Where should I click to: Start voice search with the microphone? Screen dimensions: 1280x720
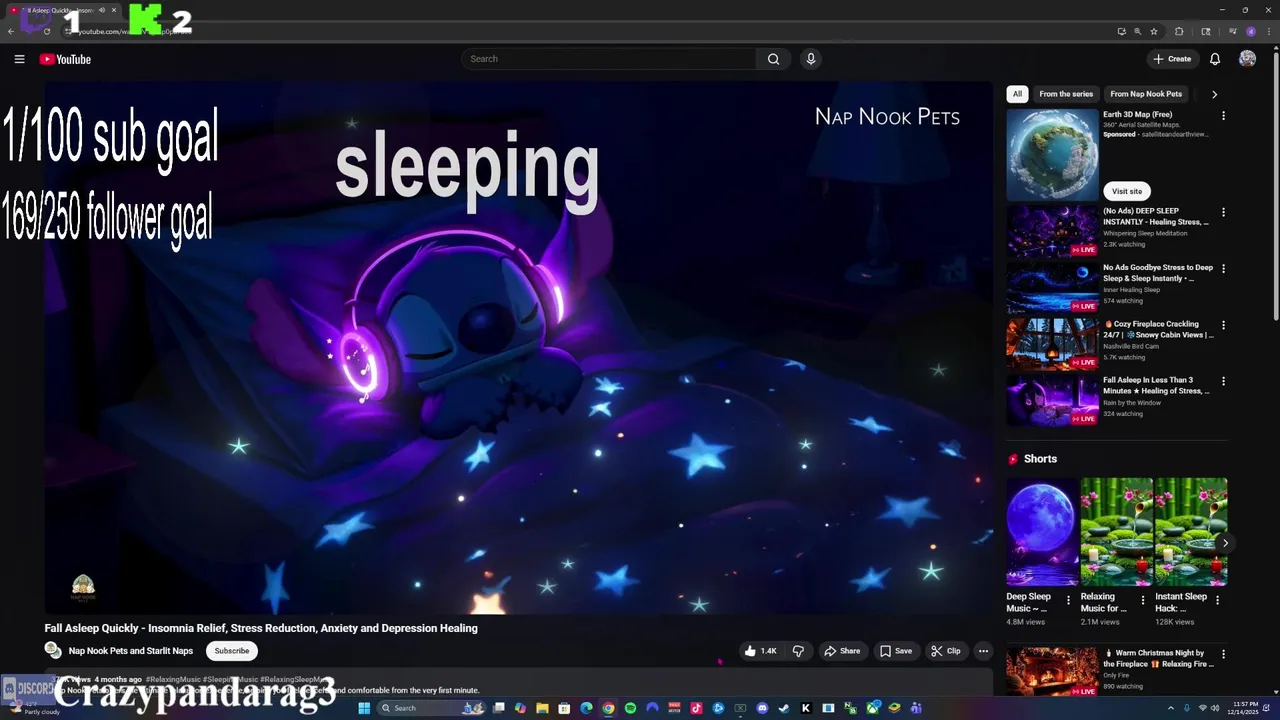click(x=811, y=59)
